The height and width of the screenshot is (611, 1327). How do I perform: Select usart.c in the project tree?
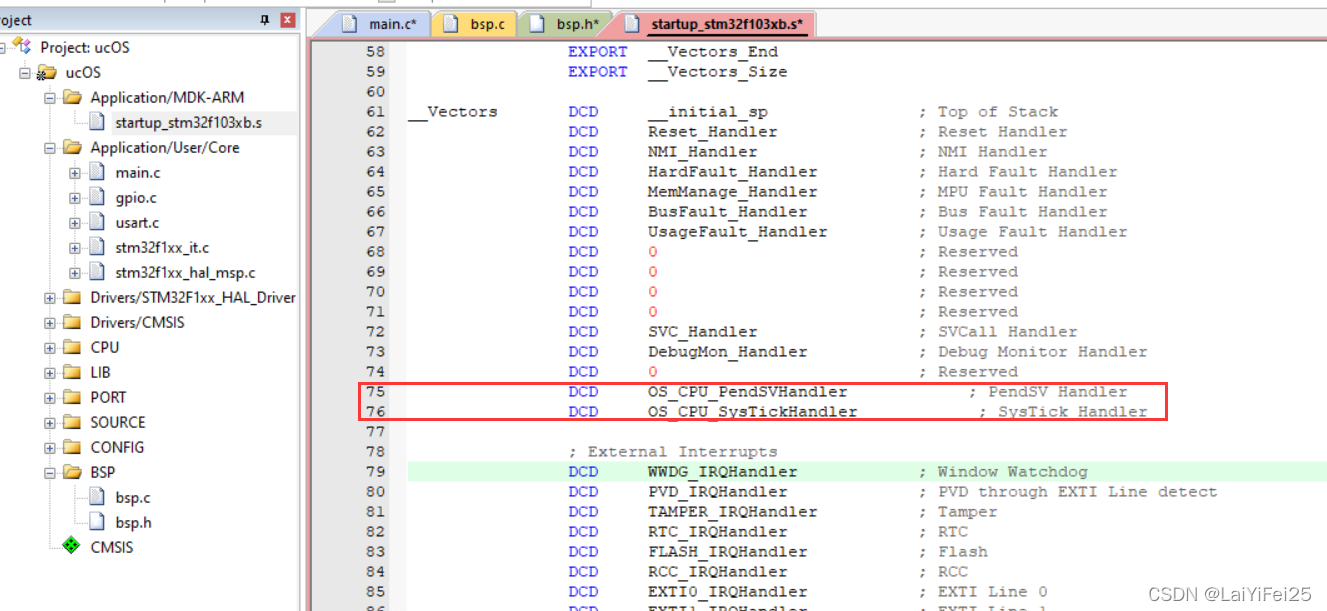(137, 222)
